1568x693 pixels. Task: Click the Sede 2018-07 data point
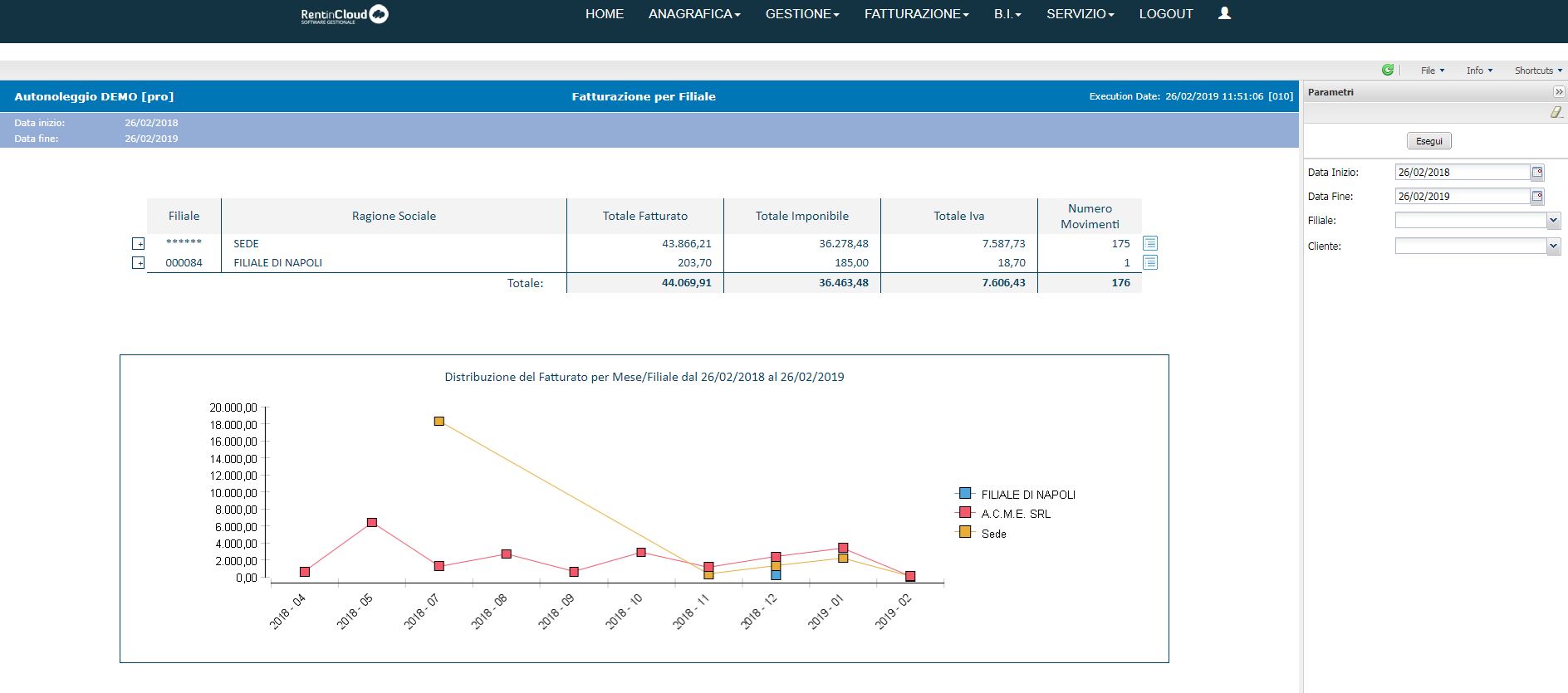(x=439, y=422)
